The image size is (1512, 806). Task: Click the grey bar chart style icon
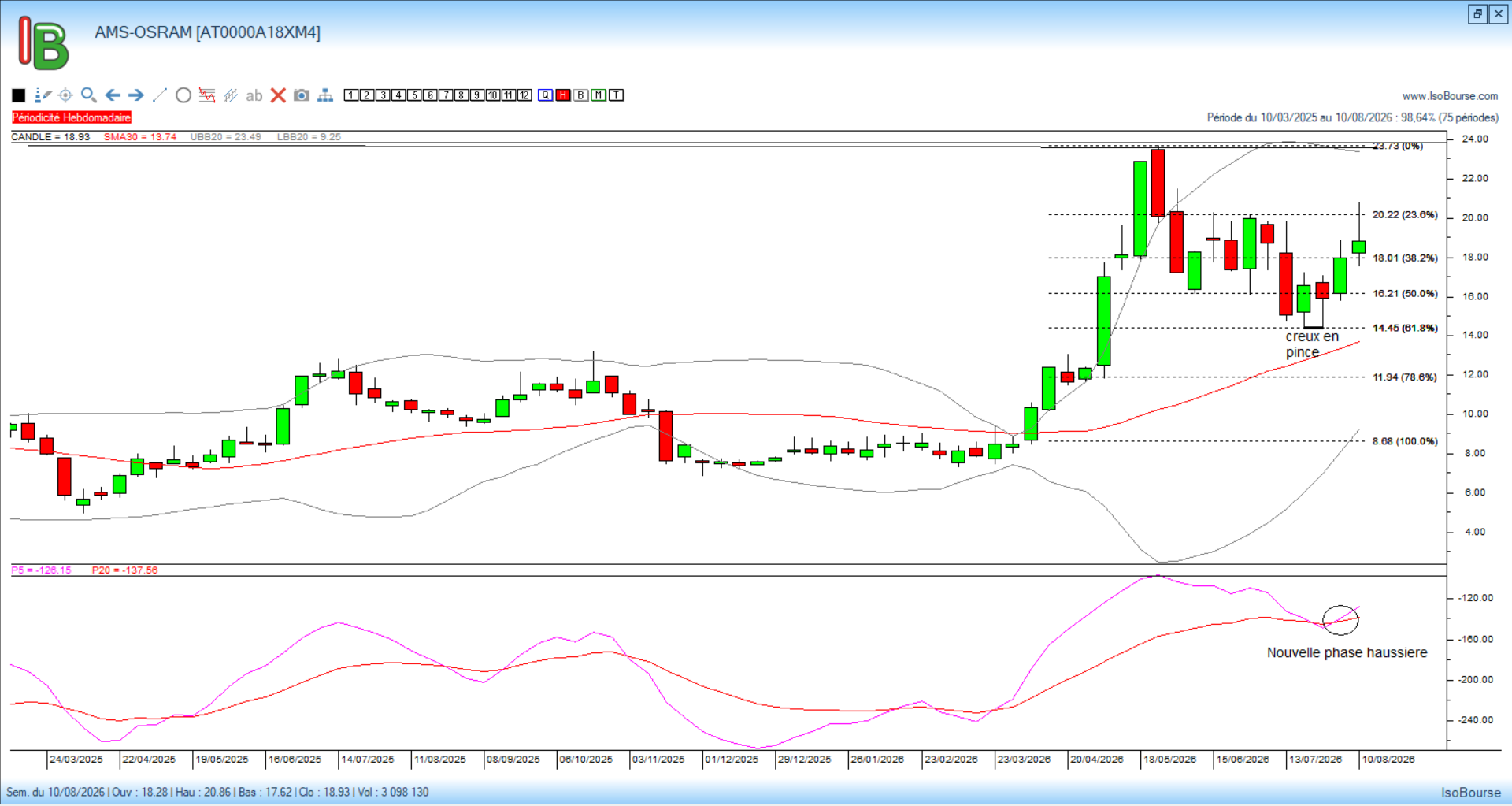click(231, 95)
